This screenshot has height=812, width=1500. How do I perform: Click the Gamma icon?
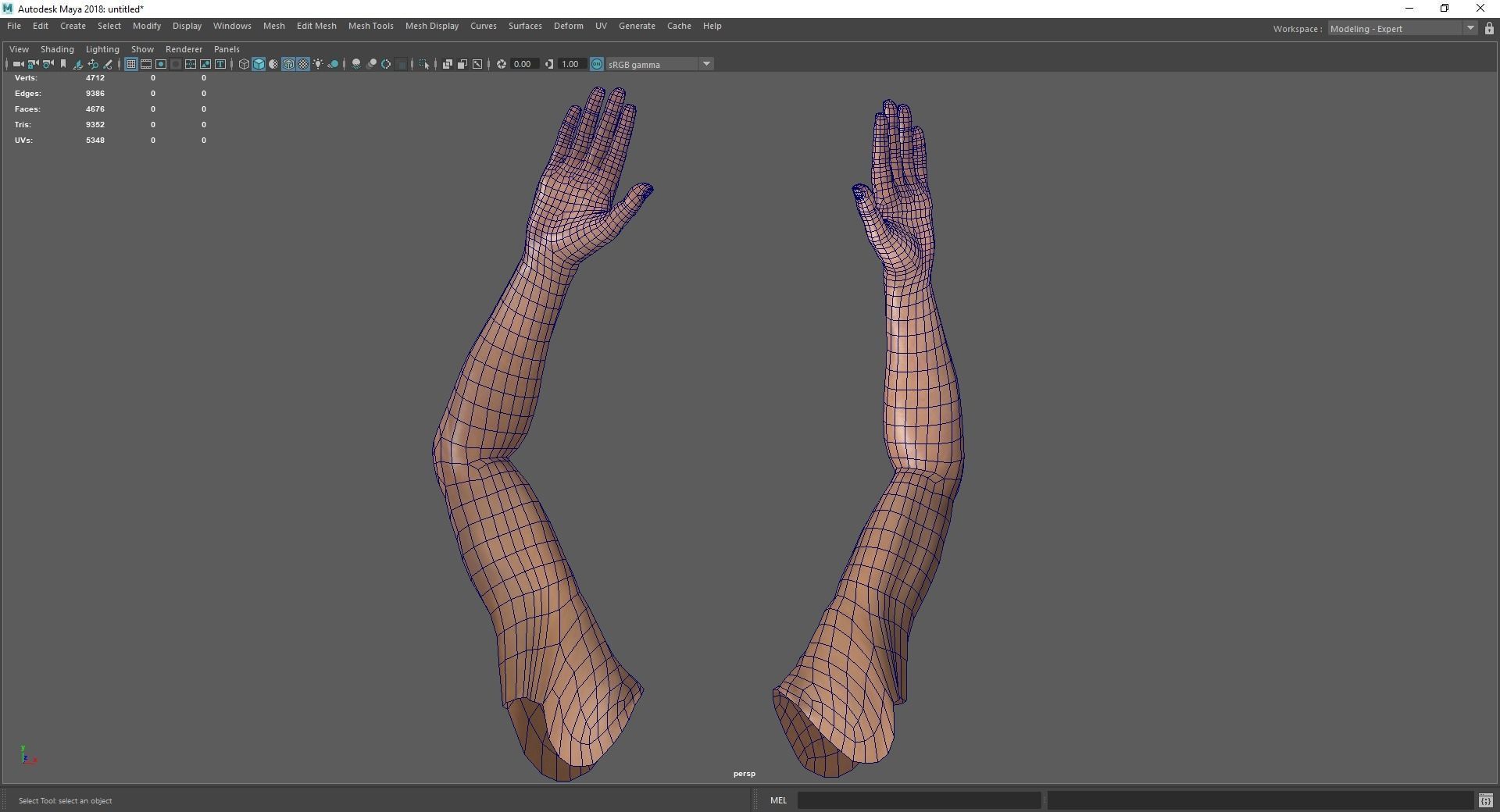(x=549, y=64)
